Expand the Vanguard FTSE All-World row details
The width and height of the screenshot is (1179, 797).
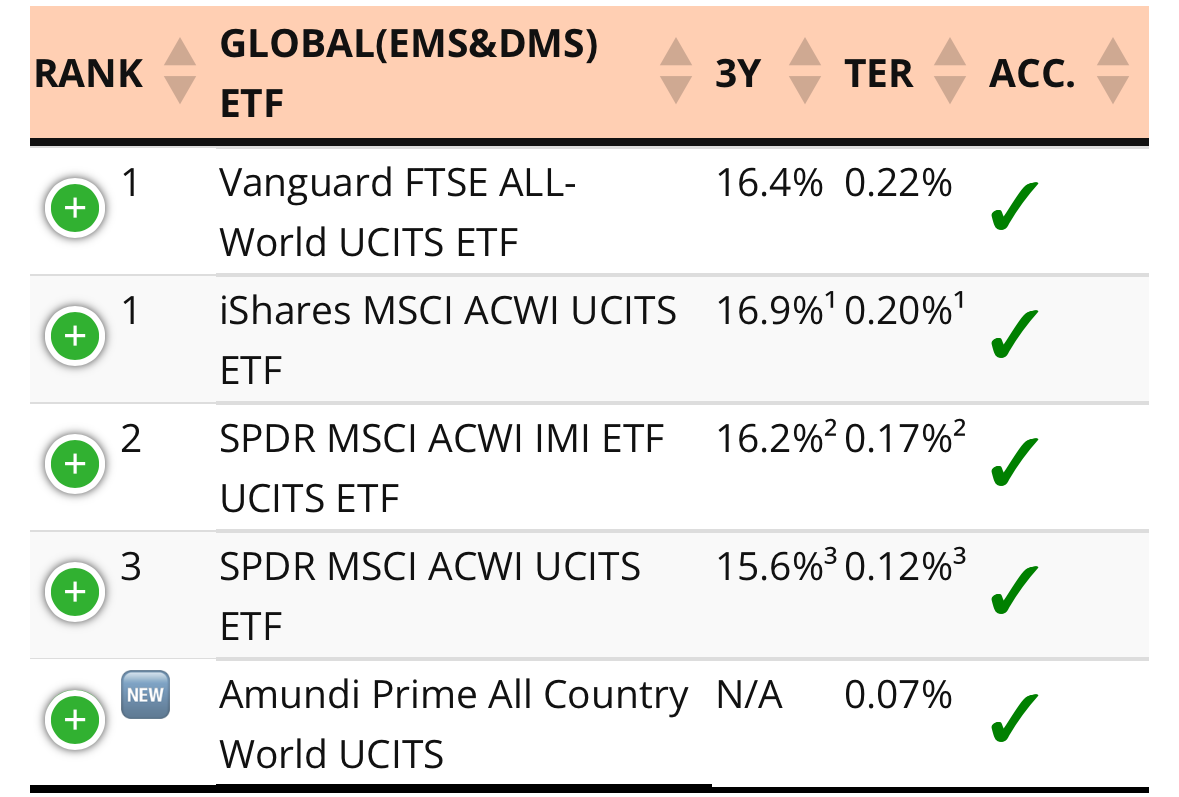[x=75, y=209]
